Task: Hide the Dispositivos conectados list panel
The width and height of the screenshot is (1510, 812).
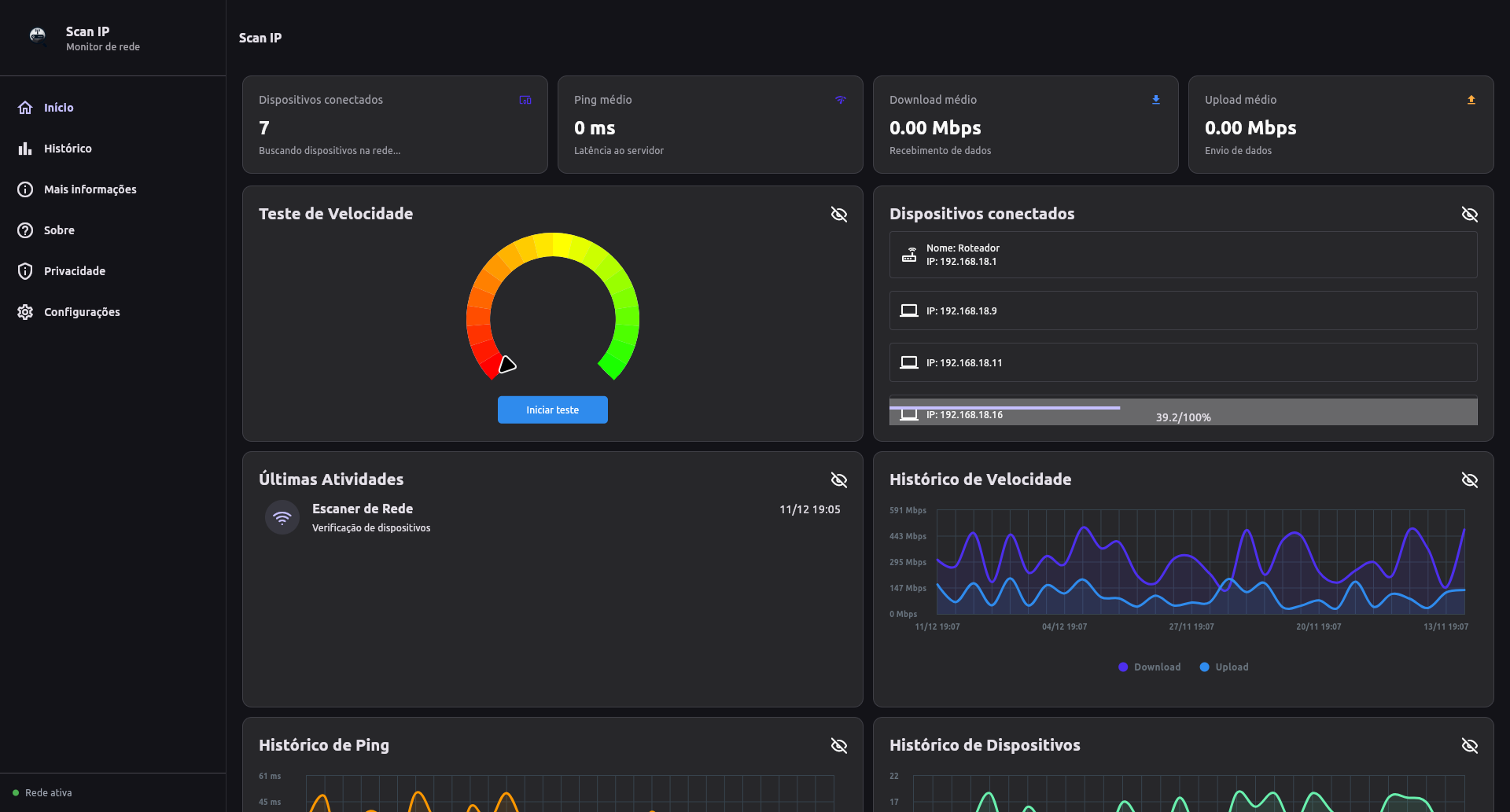Action: click(1470, 215)
